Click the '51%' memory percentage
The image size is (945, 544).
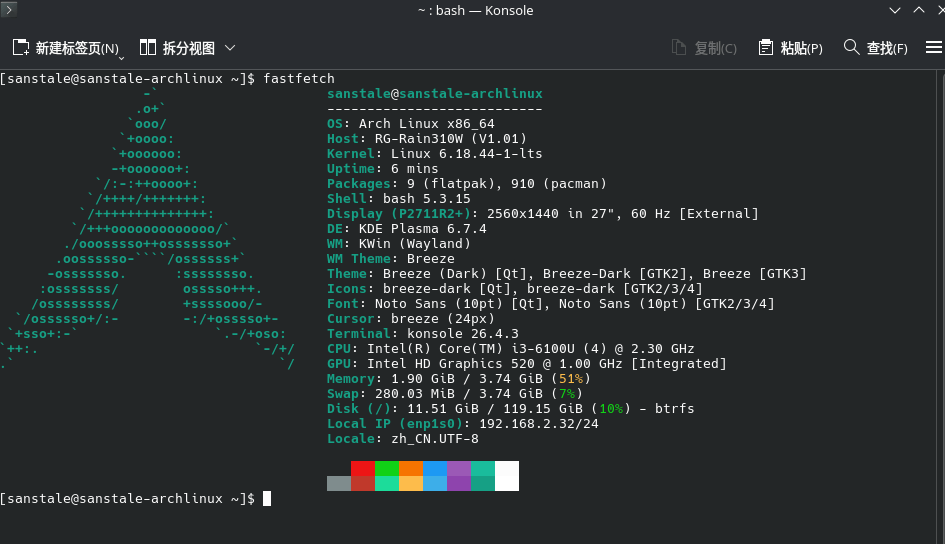[571, 379]
